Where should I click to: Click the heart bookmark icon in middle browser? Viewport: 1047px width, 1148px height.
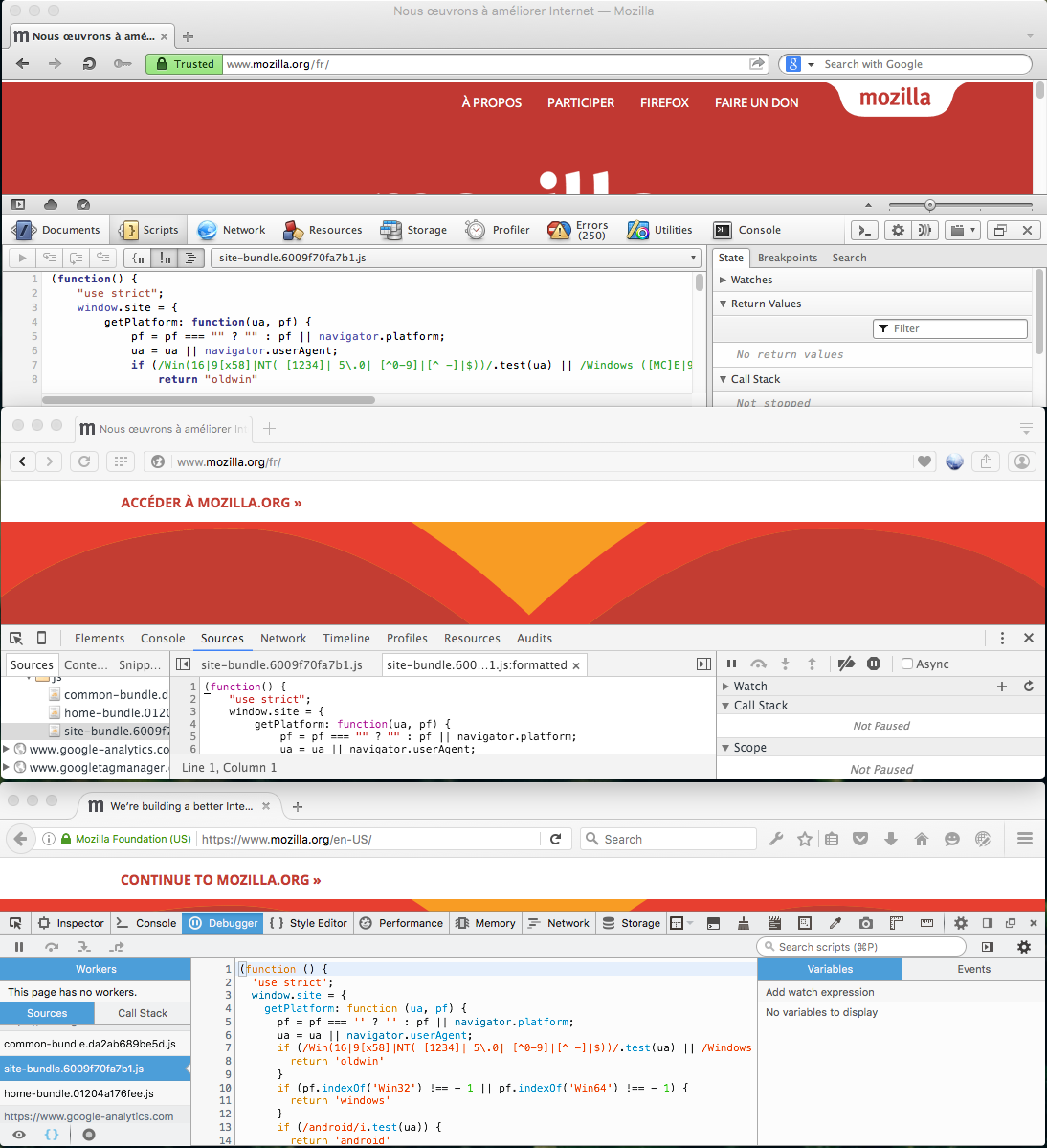click(924, 462)
